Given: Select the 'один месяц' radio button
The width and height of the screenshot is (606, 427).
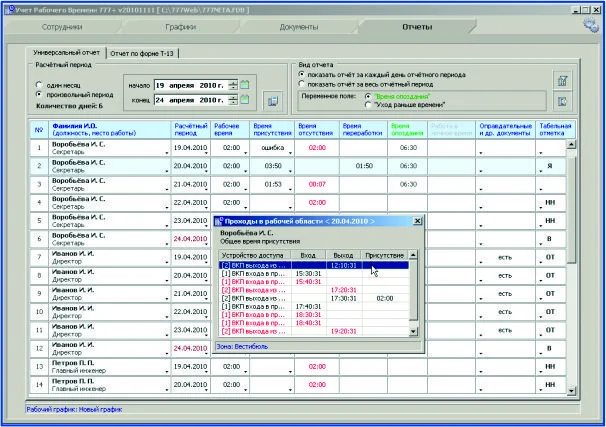Looking at the screenshot, I should point(38,84).
